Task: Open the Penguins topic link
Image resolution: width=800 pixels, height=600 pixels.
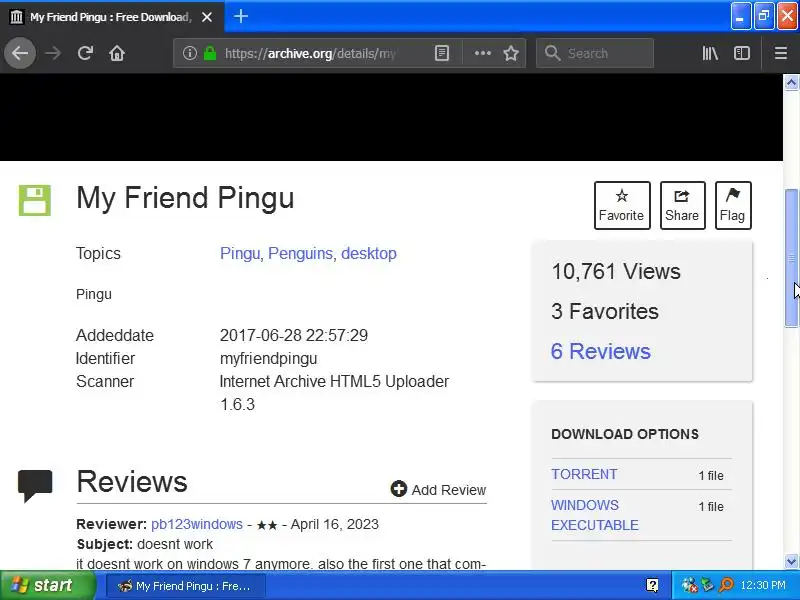Action: point(302,254)
